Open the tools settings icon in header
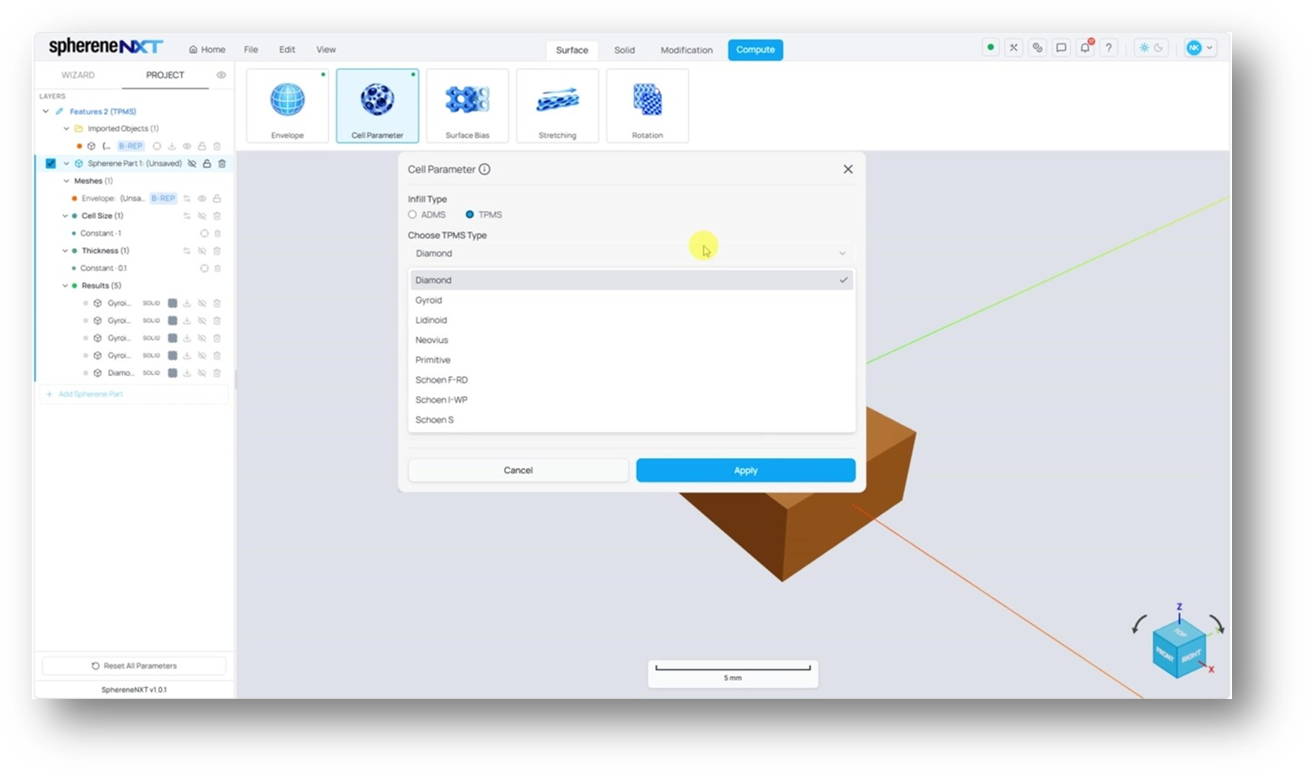The image size is (1309, 777). pos(1014,48)
